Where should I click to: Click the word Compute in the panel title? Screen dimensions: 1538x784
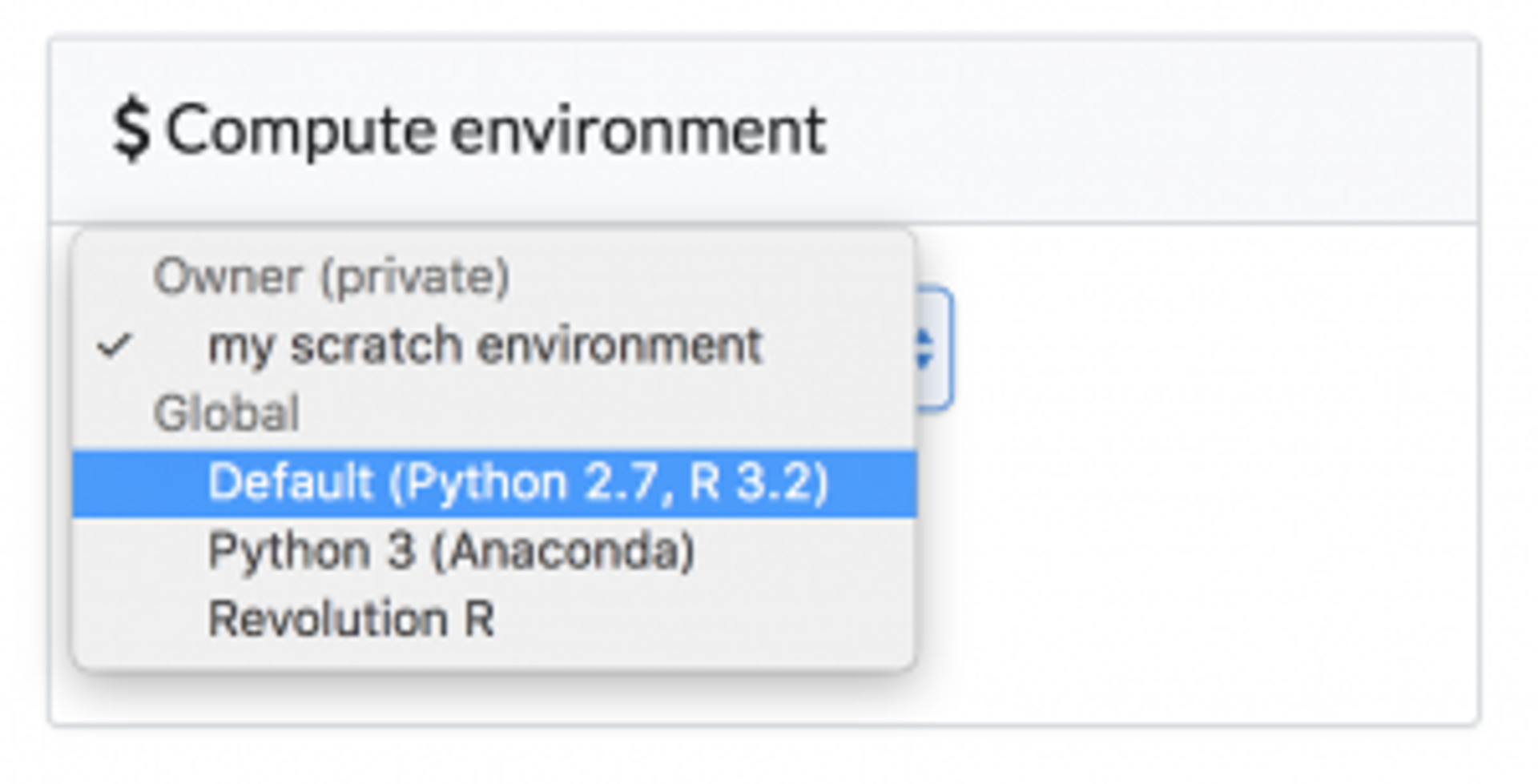point(301,131)
